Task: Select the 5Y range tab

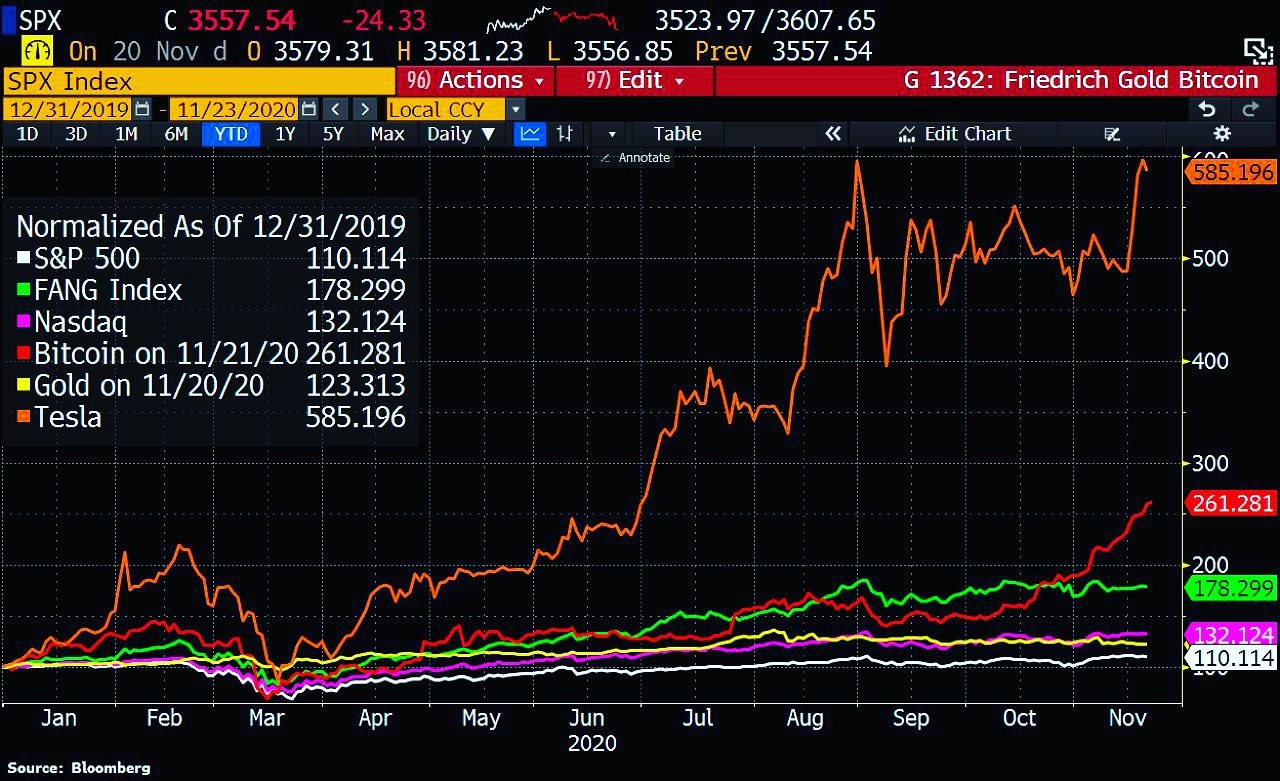Action: tap(333, 134)
